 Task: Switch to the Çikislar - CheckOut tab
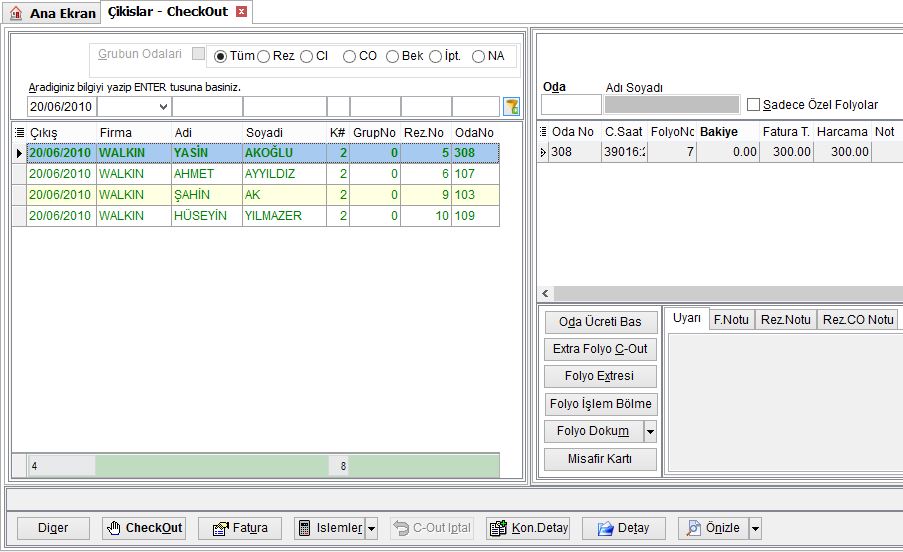176,12
